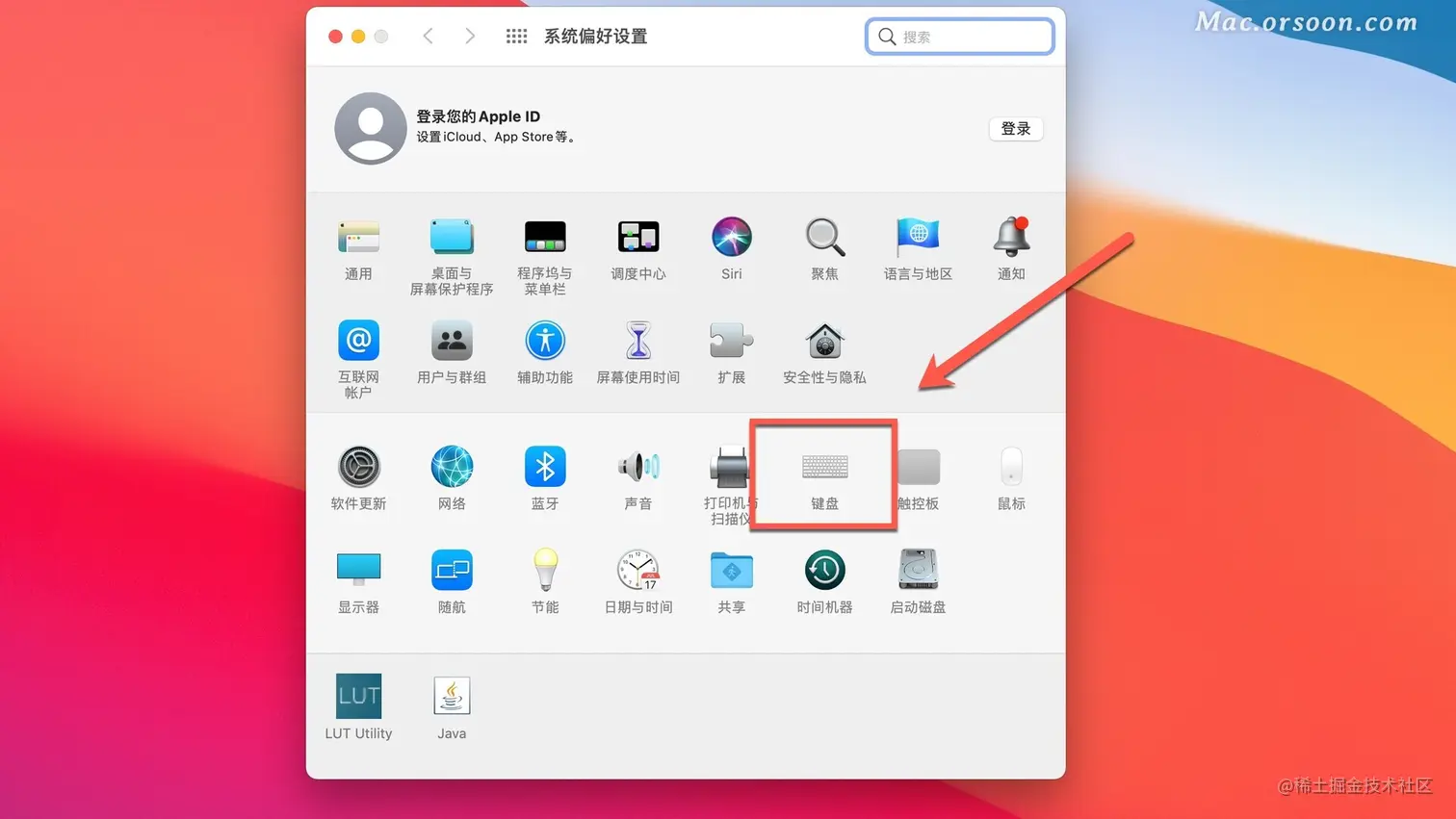Minimize the System Preferences window

click(358, 37)
